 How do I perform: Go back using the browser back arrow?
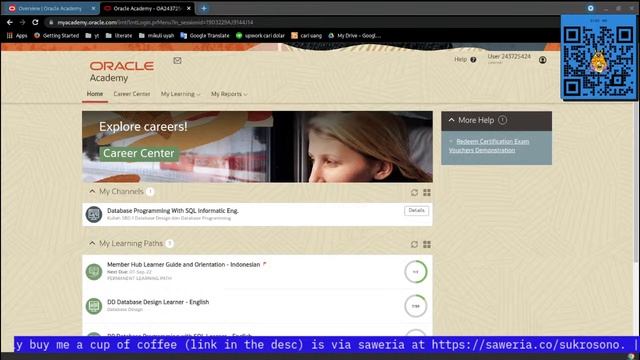[x=10, y=22]
